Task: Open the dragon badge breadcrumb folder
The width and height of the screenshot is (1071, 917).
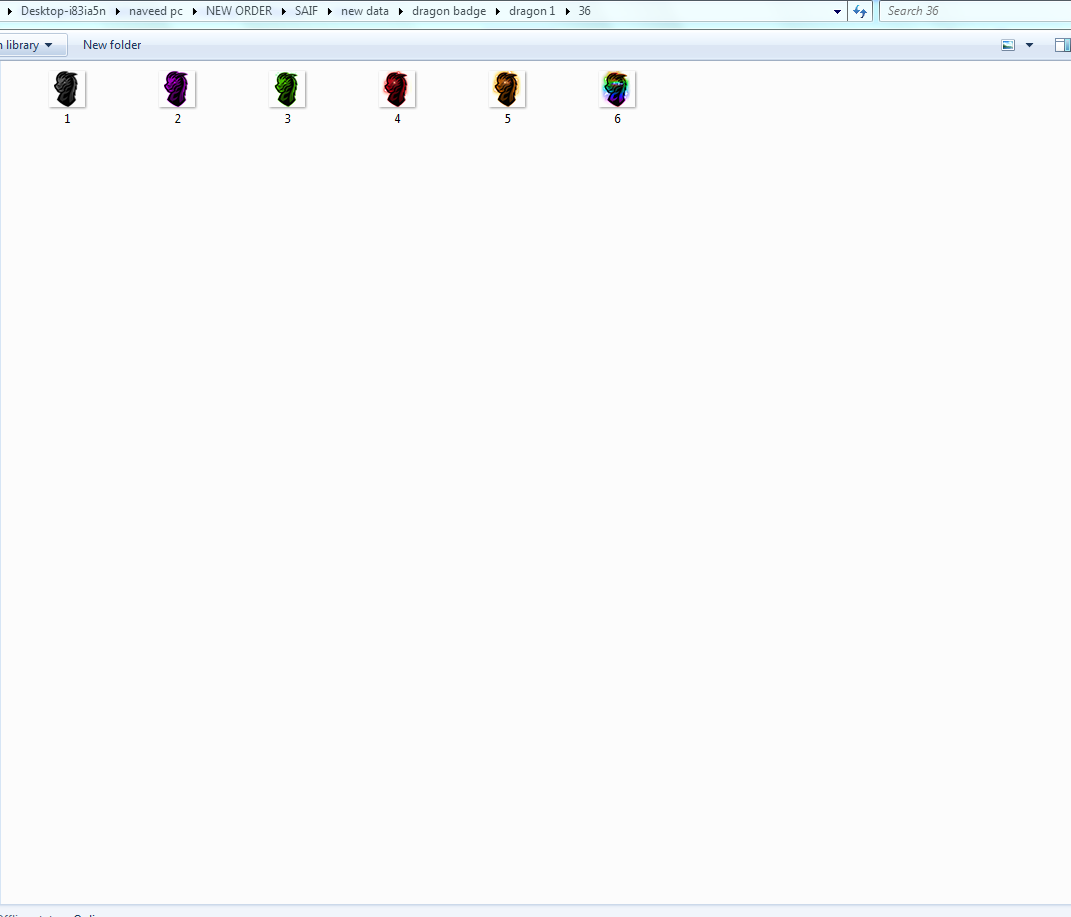Action: coord(449,11)
